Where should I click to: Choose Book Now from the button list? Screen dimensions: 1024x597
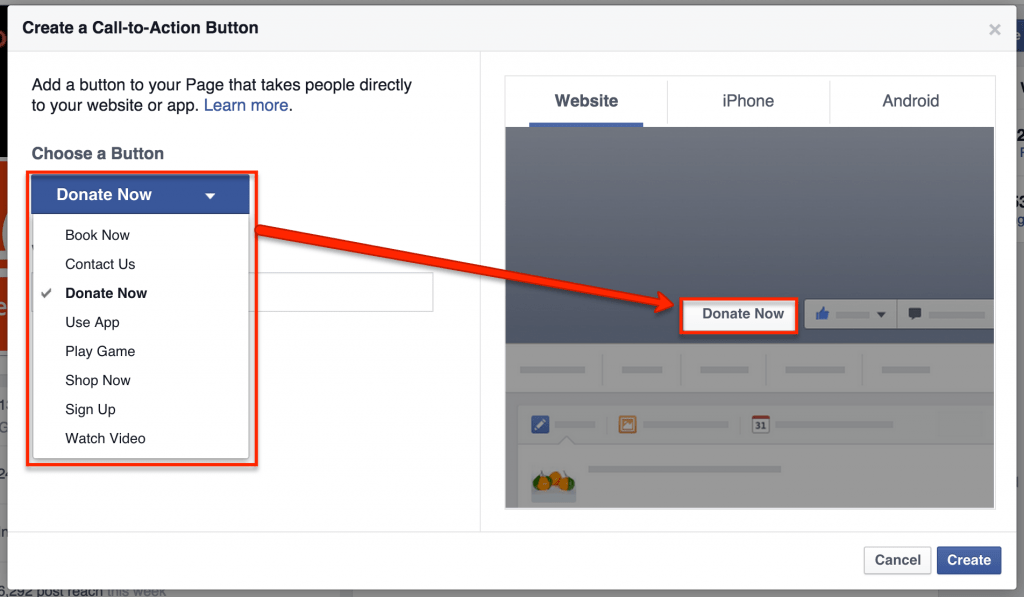97,235
